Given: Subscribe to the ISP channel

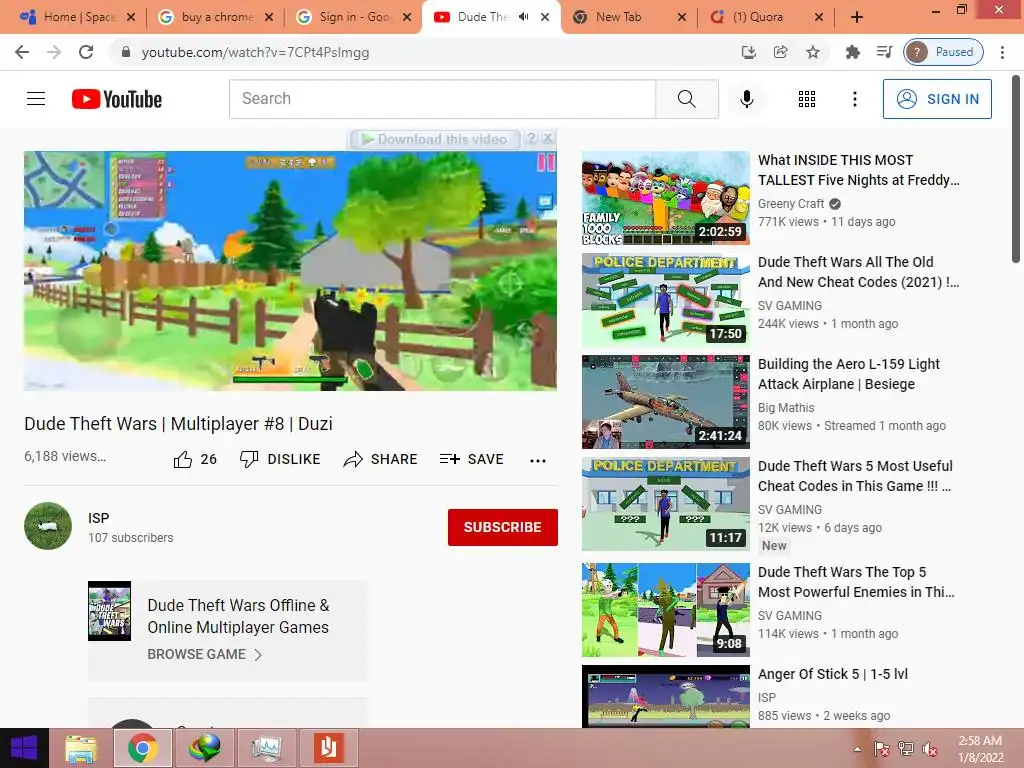Looking at the screenshot, I should tap(502, 527).
